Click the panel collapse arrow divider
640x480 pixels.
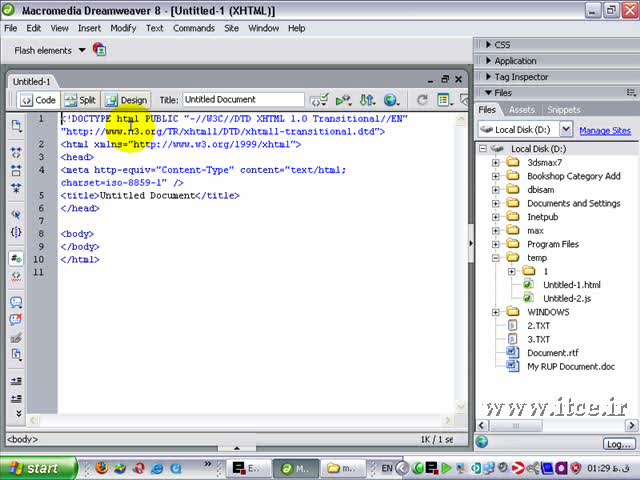pyautogui.click(x=471, y=243)
